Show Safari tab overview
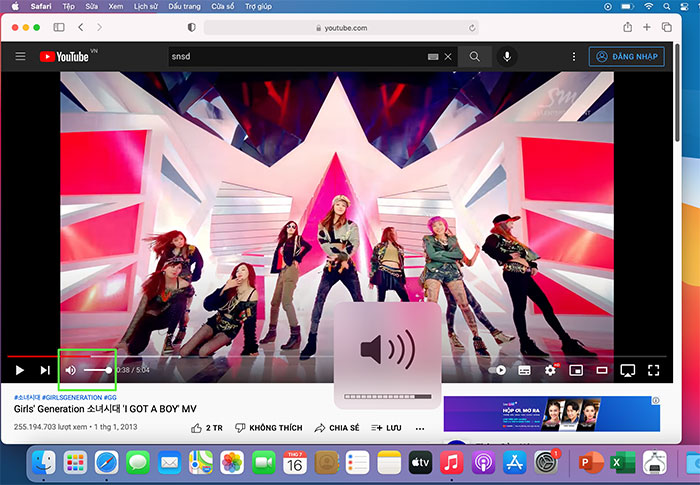This screenshot has height=485, width=700. (x=667, y=27)
